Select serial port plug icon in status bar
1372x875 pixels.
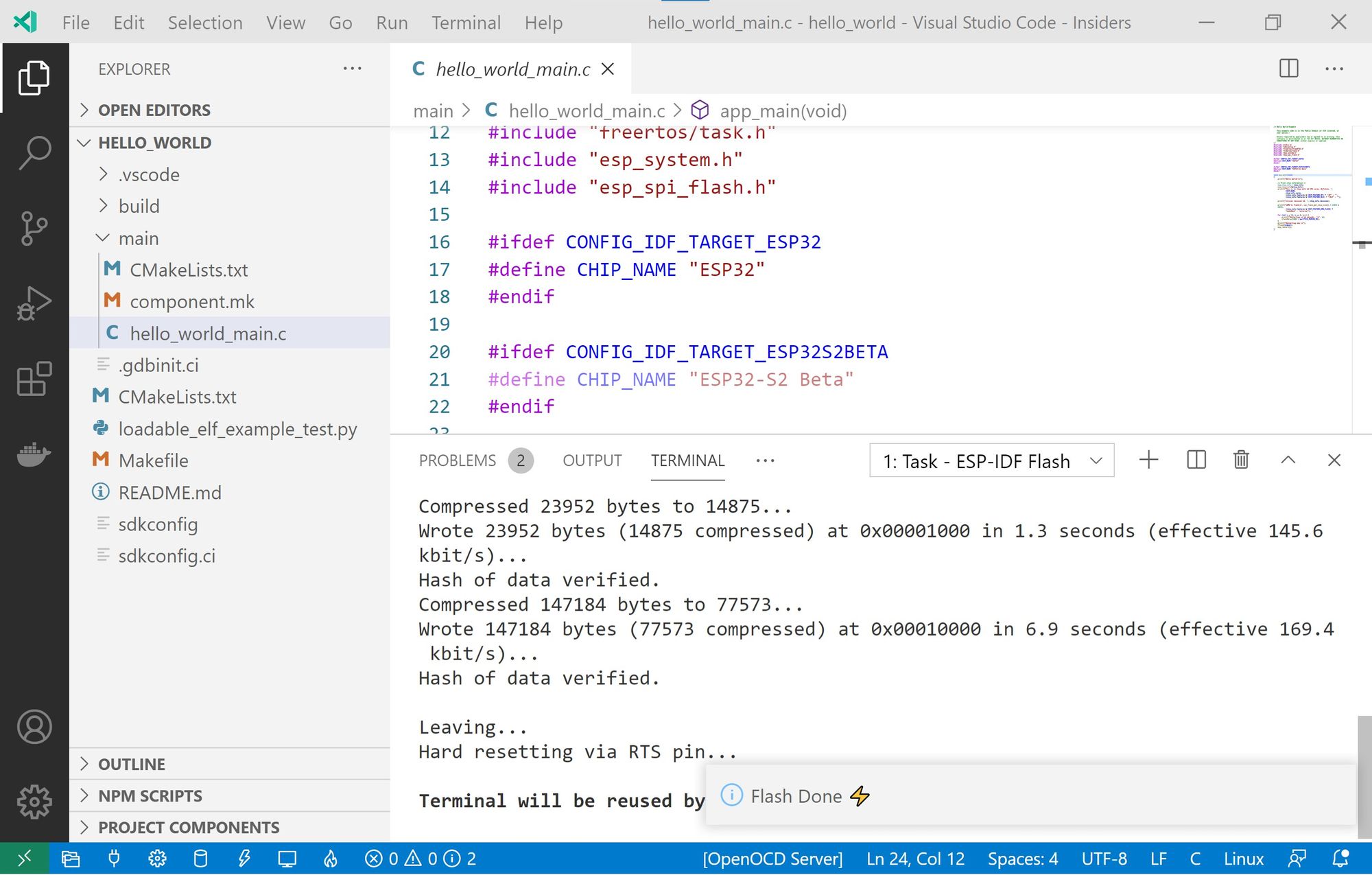[x=114, y=859]
